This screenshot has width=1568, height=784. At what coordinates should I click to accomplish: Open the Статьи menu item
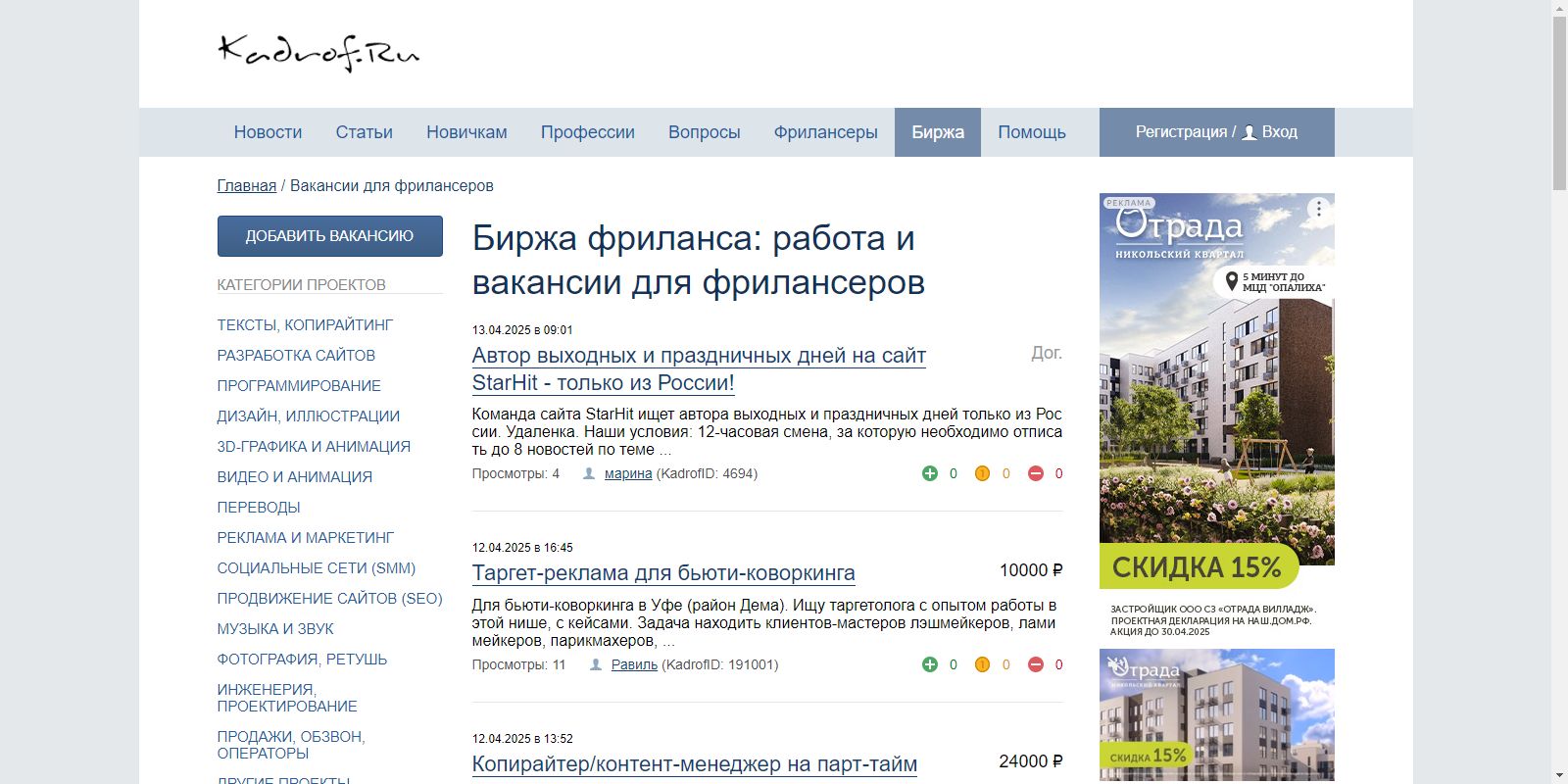click(365, 132)
